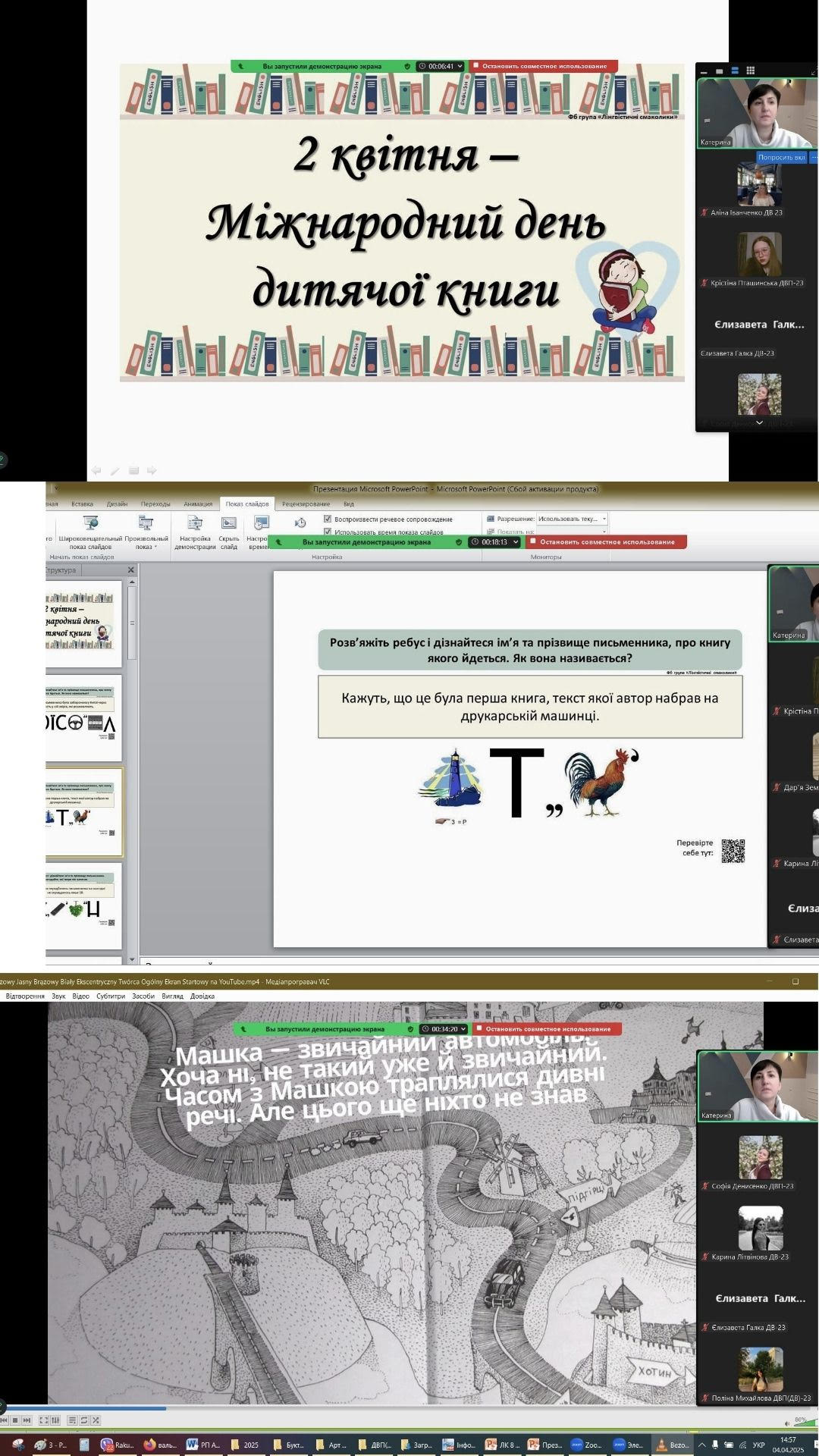Expand the 00:18:13 timer dropdown
This screenshot has width=819, height=1456.
tap(516, 542)
